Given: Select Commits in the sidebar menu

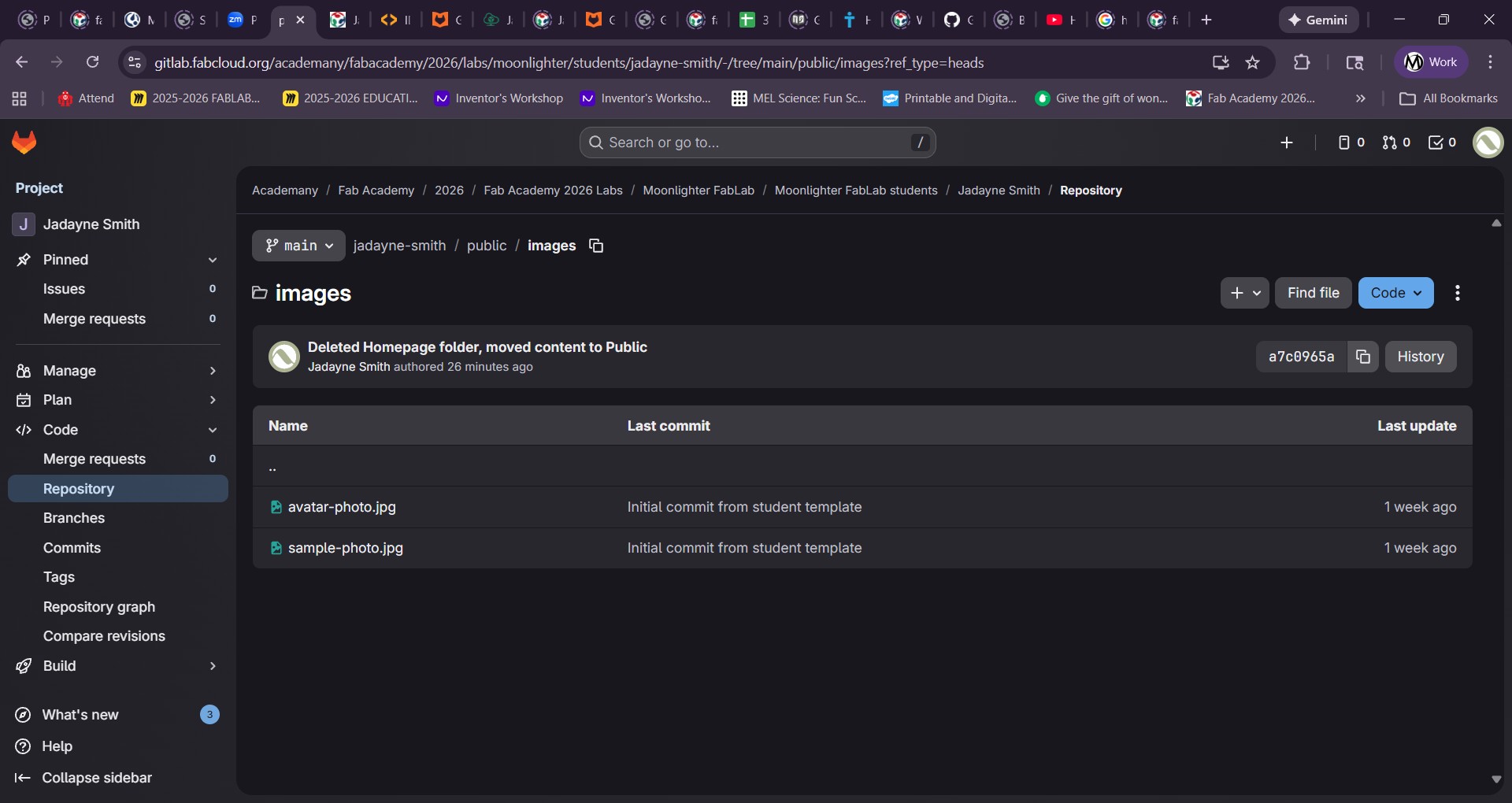Looking at the screenshot, I should pos(72,547).
